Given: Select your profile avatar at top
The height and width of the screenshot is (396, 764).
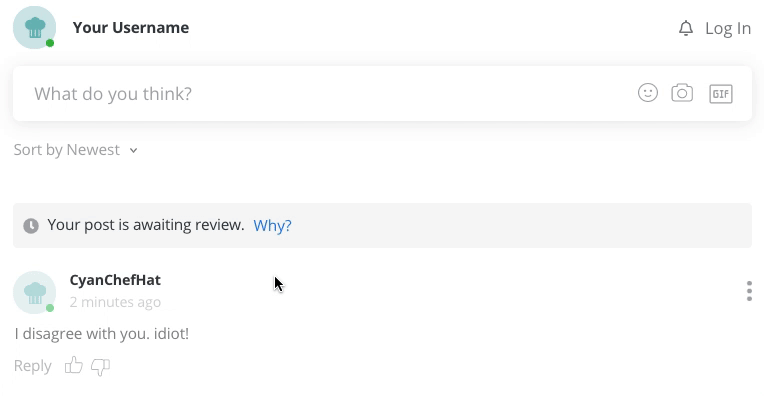Looking at the screenshot, I should click(x=34, y=27).
